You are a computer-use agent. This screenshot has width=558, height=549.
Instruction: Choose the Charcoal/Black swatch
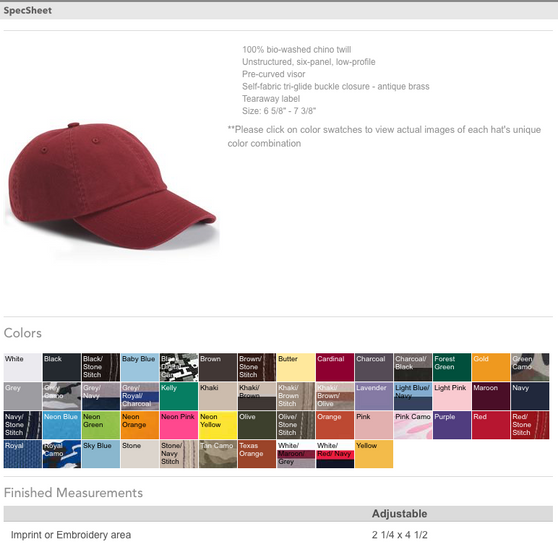coord(413,367)
